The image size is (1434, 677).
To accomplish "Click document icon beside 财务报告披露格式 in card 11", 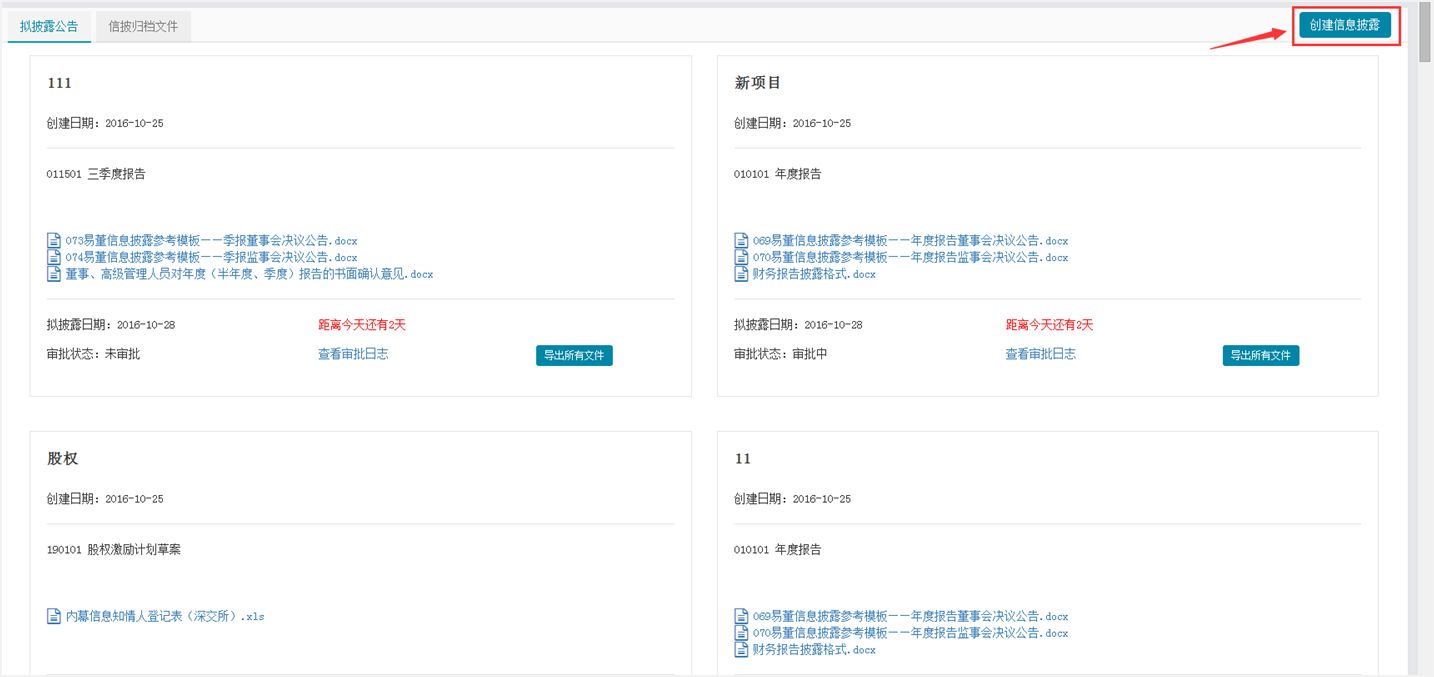I will pos(741,650).
